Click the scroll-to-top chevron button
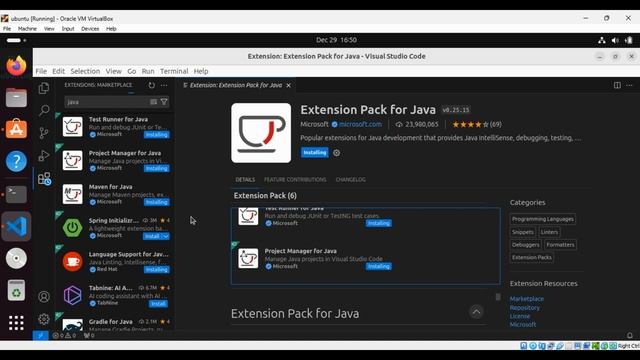 point(476,312)
